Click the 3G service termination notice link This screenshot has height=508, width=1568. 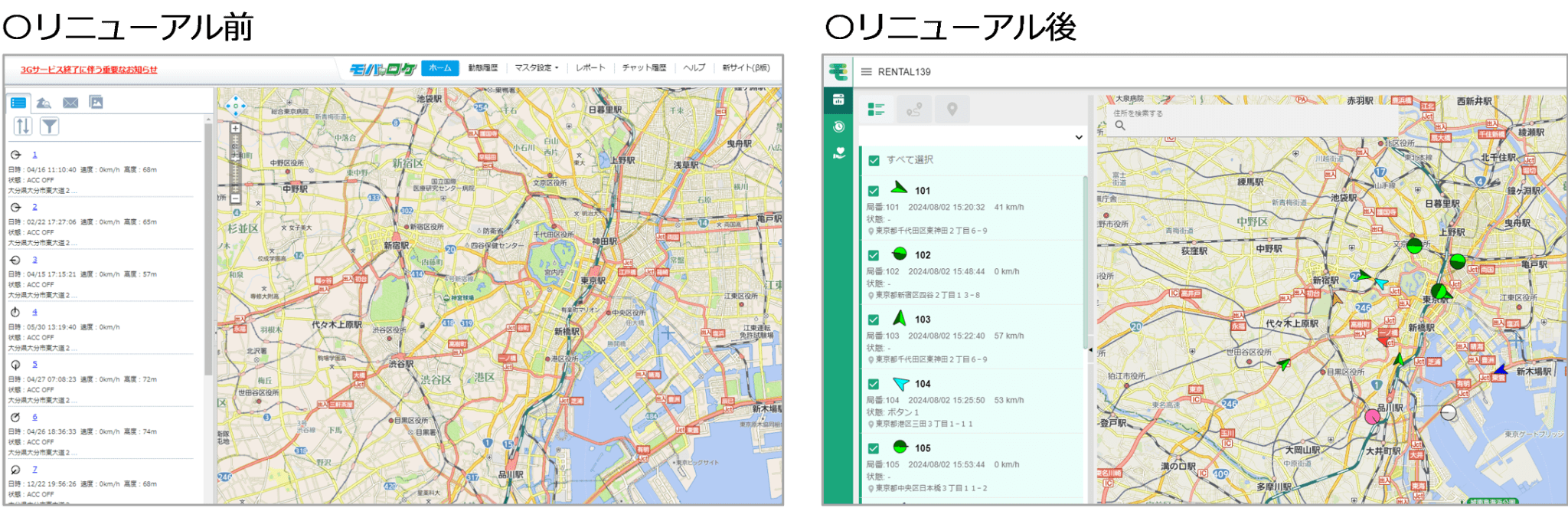coord(89,70)
